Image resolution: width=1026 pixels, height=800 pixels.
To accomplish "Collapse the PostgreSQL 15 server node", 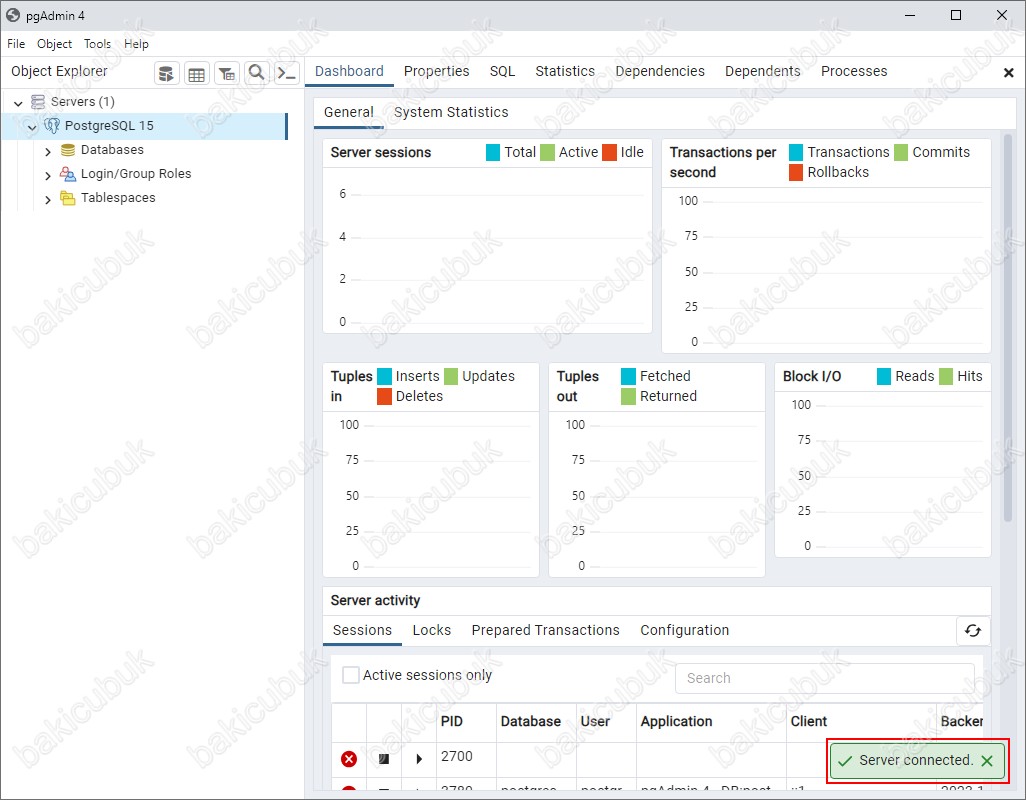I will (x=32, y=127).
